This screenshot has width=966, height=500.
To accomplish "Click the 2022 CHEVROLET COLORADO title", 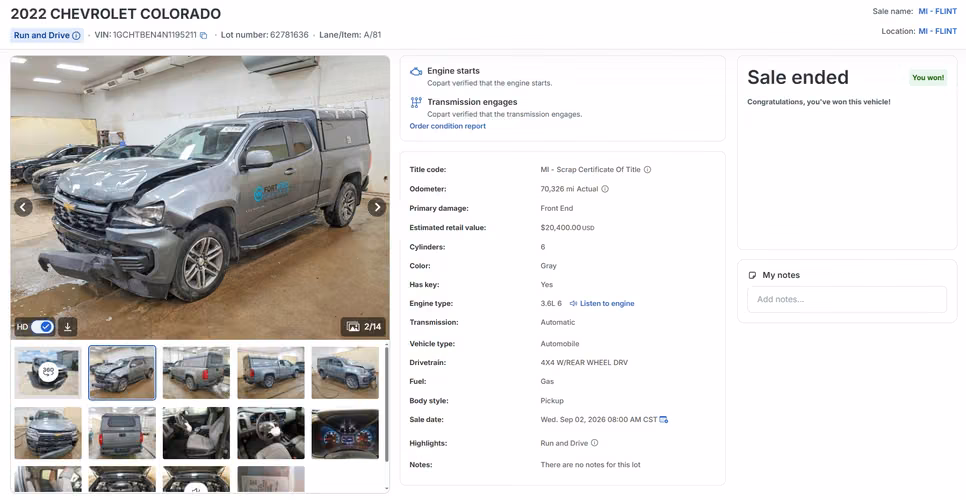I will tap(116, 14).
